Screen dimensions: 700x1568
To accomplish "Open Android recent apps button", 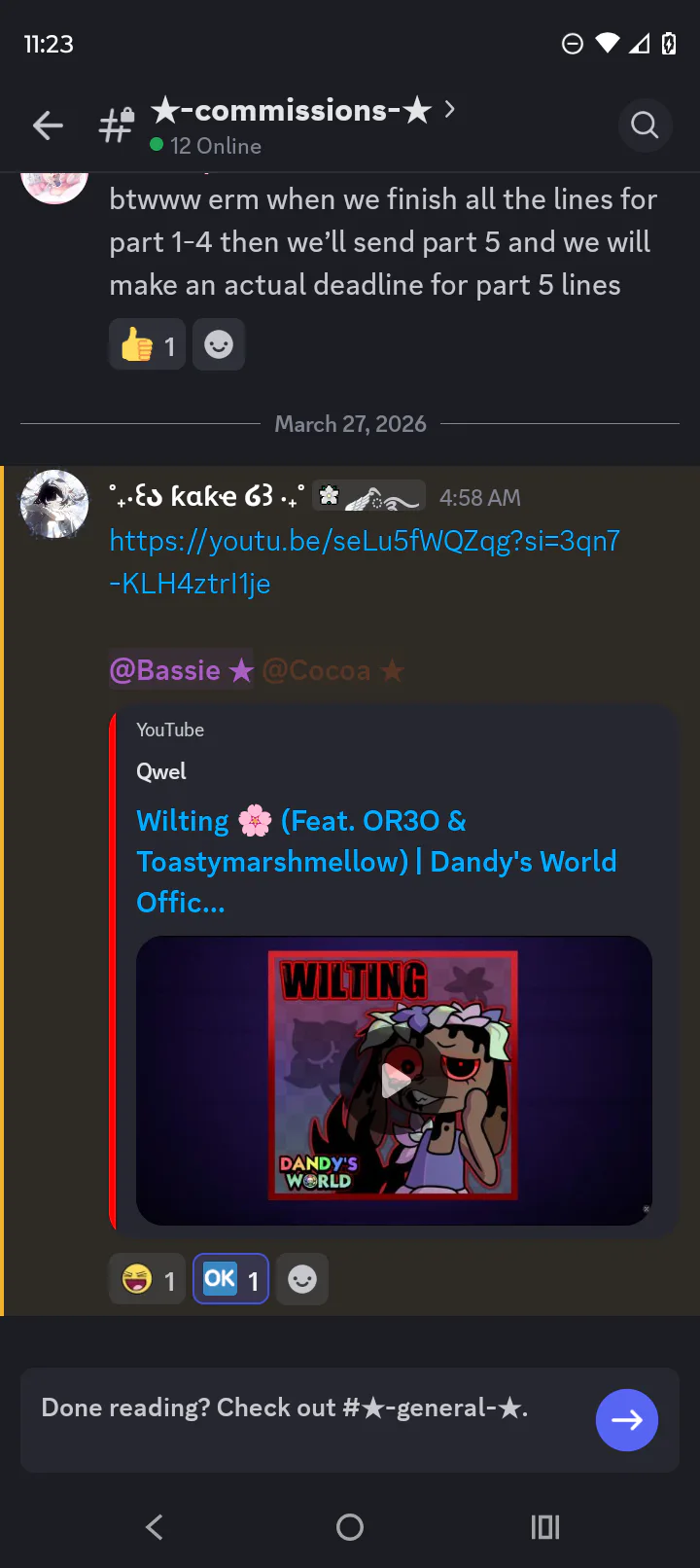I will (x=545, y=1527).
